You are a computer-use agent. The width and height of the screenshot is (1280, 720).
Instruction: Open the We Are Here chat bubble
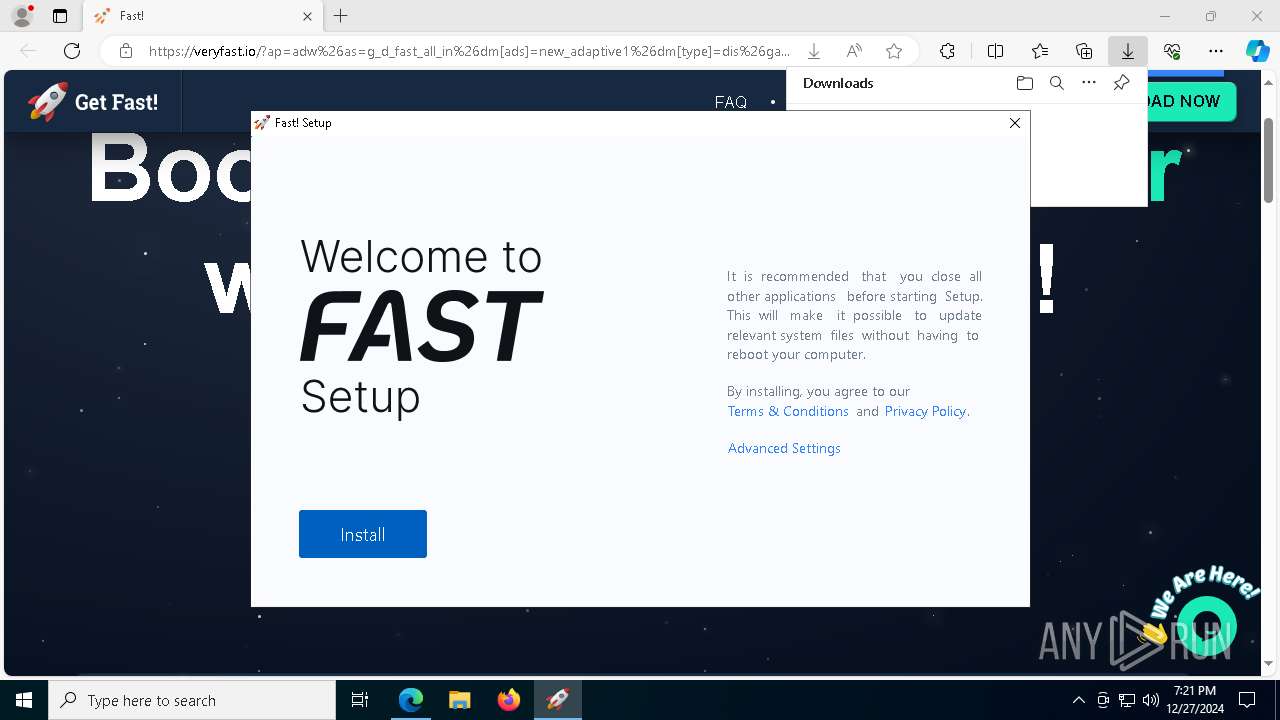click(x=1207, y=626)
